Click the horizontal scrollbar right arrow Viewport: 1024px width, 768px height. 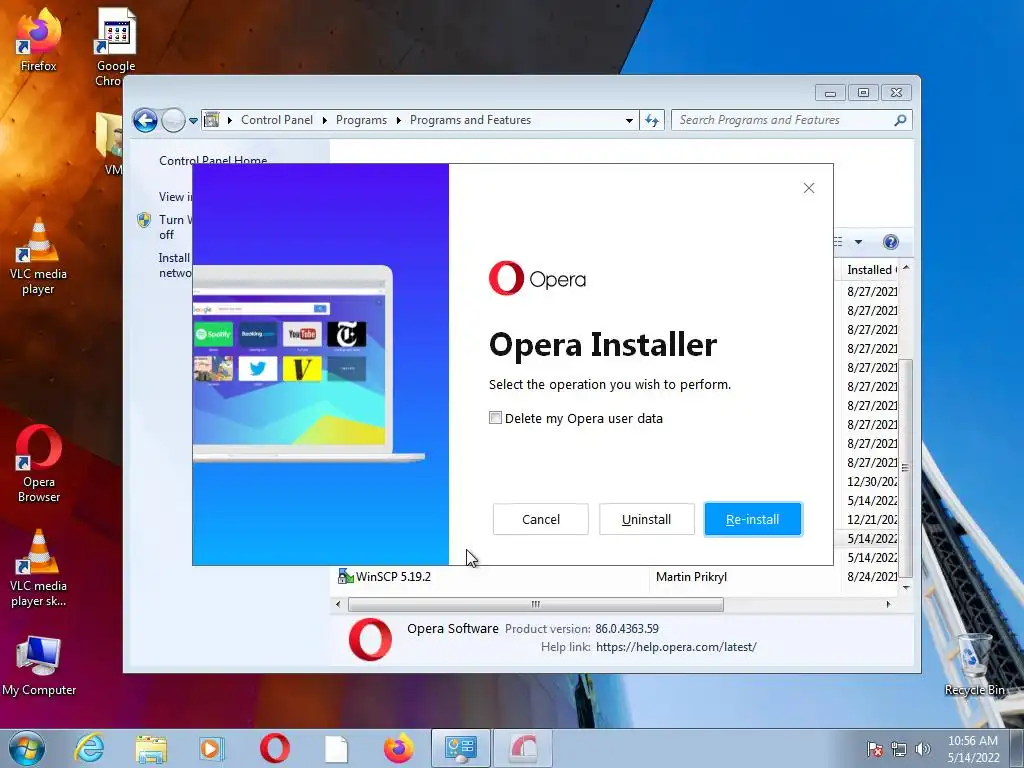pos(888,604)
